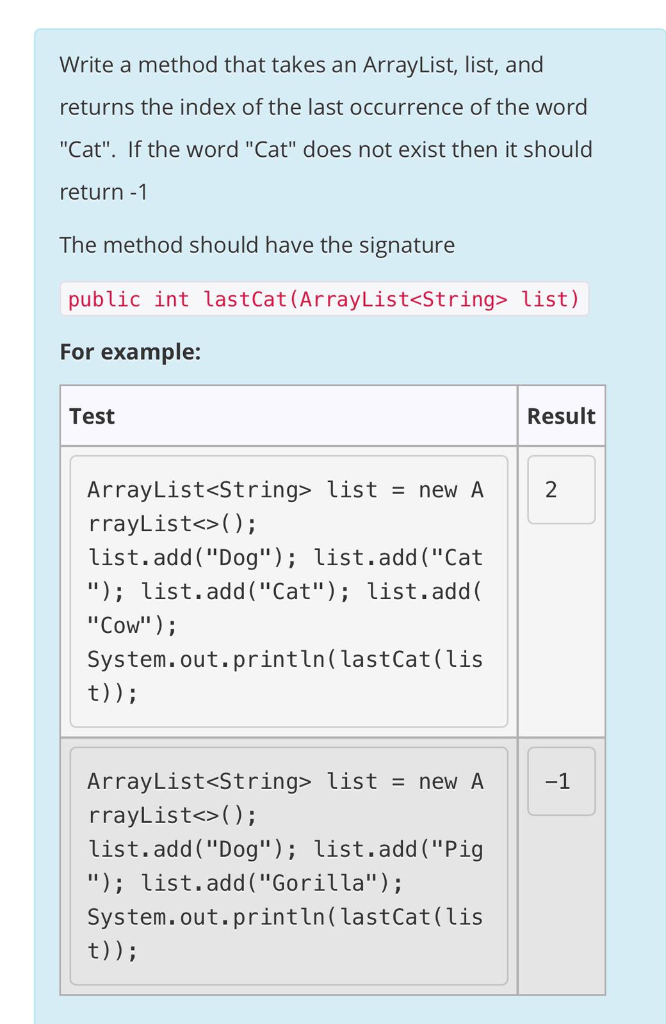
Task: Click 'list)' parameter in the signature
Action: coord(550,299)
